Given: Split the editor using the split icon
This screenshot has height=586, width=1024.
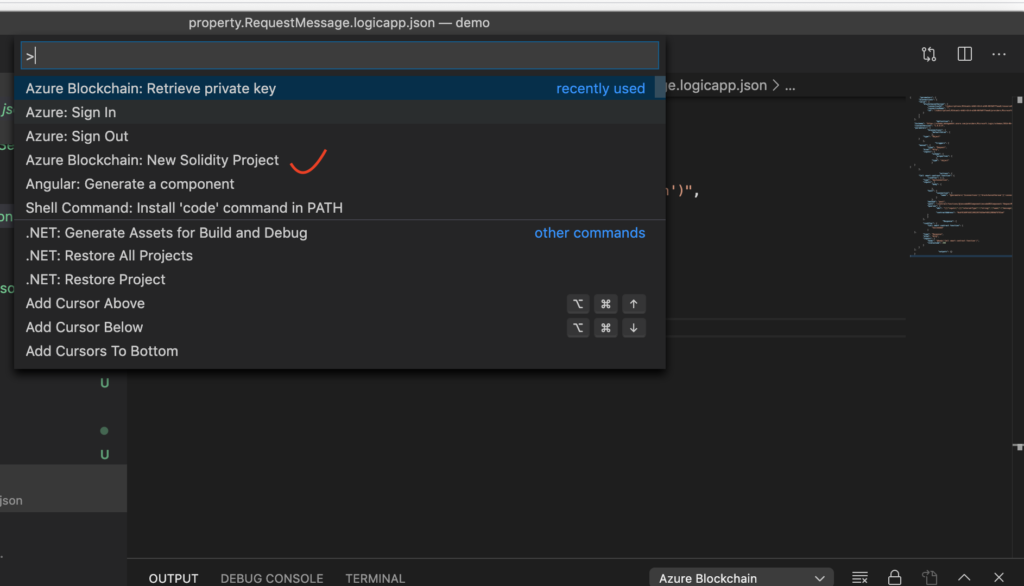Looking at the screenshot, I should pyautogui.click(x=964, y=54).
